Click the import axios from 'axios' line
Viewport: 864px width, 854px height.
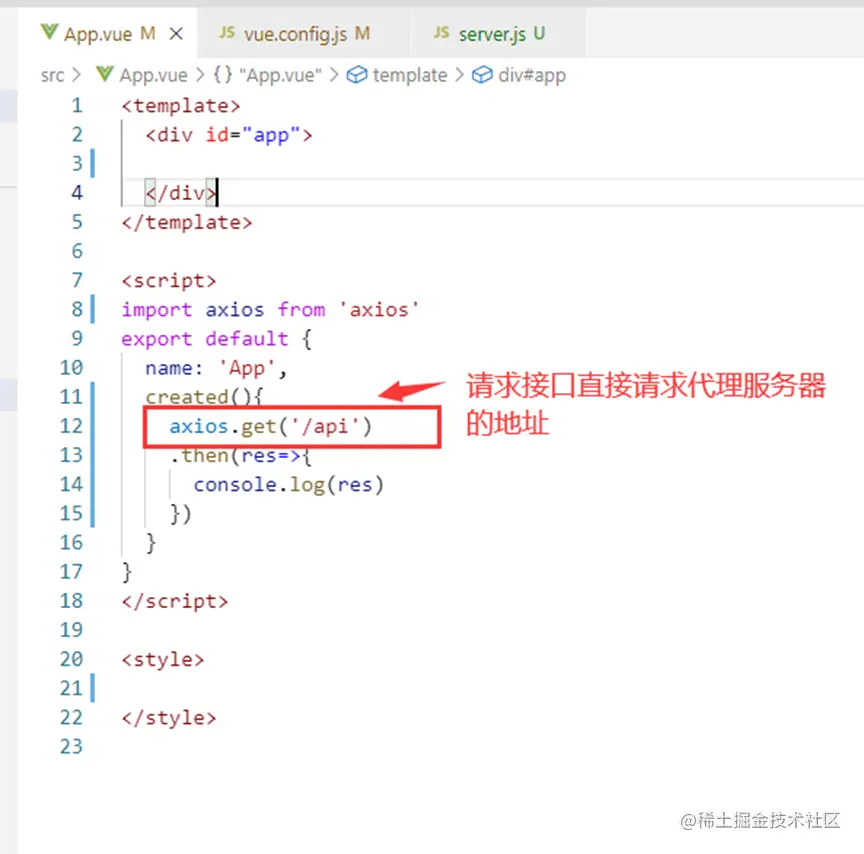click(x=270, y=310)
